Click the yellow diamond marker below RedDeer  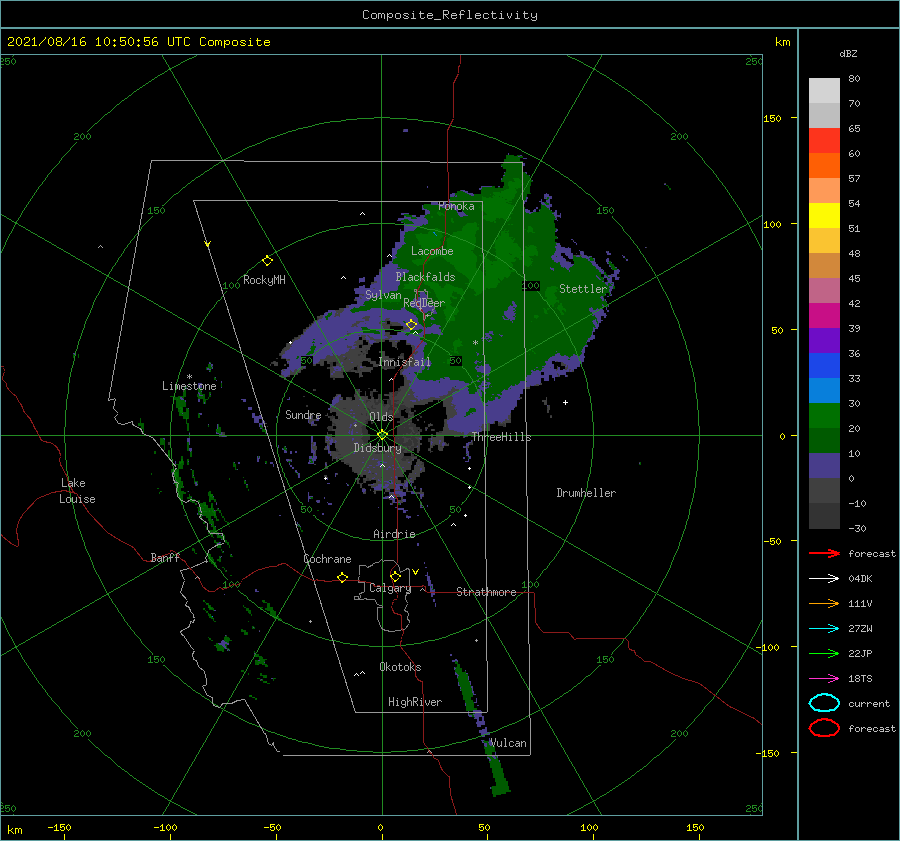pyautogui.click(x=411, y=325)
